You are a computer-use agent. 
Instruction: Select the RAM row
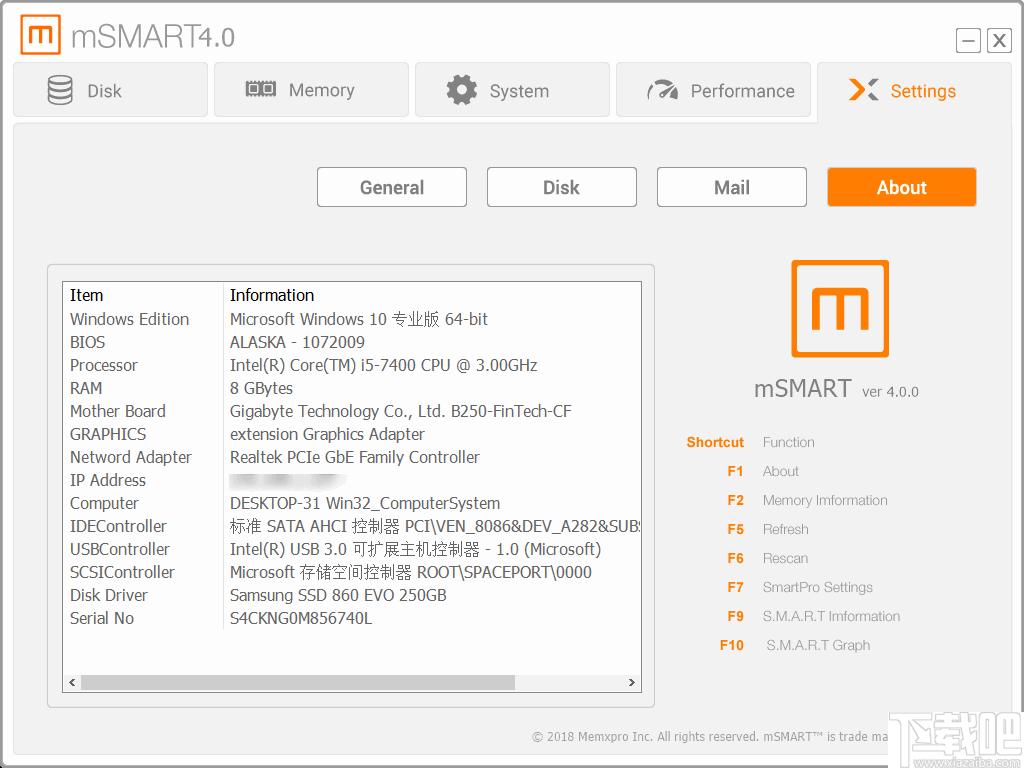[352, 388]
